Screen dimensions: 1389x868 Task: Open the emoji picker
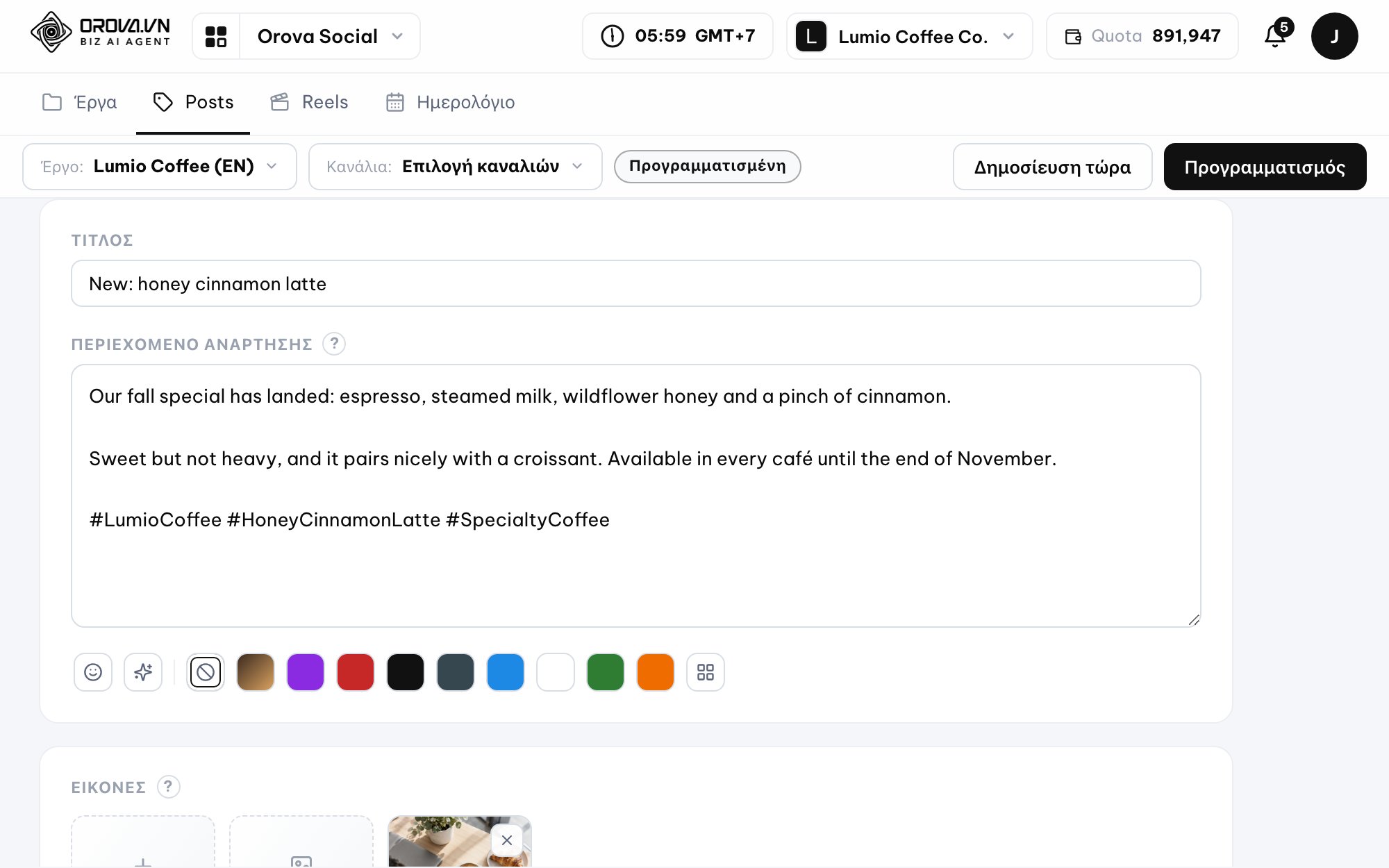(93, 672)
